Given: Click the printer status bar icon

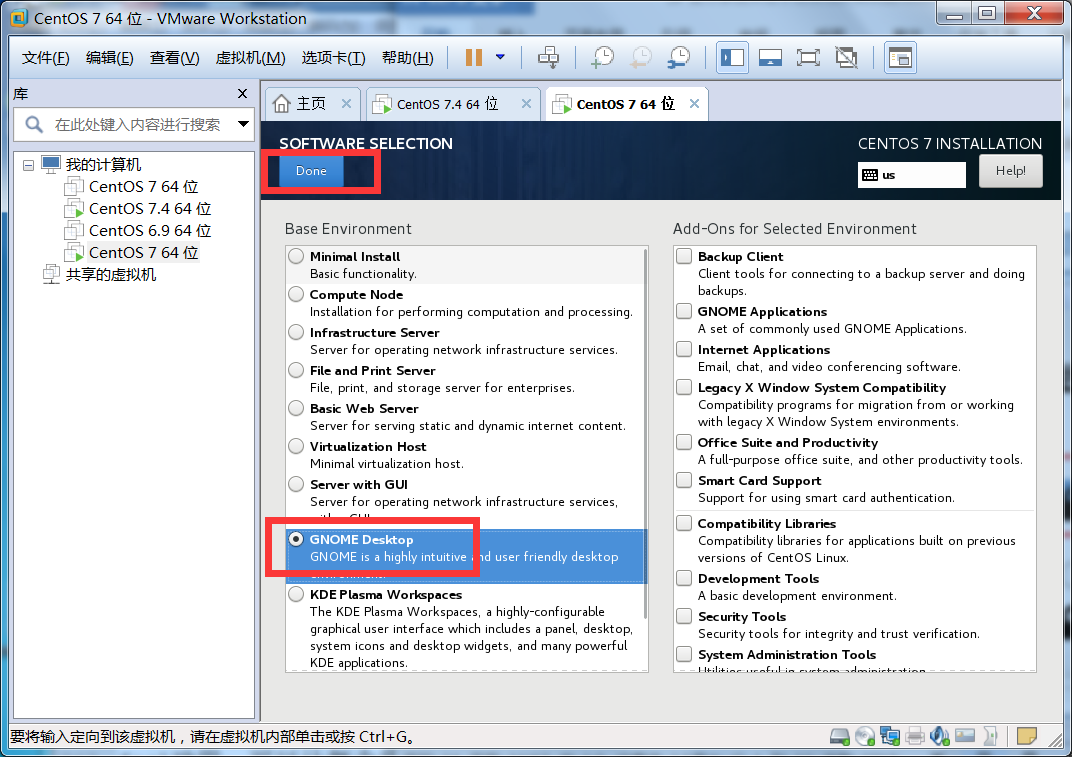Looking at the screenshot, I should [915, 736].
